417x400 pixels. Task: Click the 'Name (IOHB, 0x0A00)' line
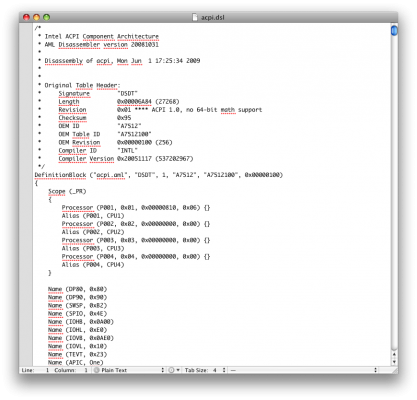pyautogui.click(x=81, y=322)
